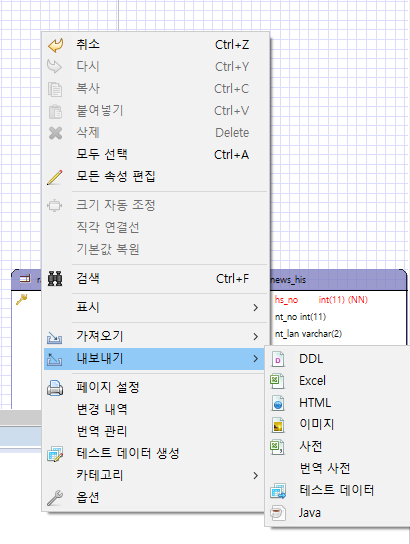Screen dimensions: 410x544
Task: Export as Excel from the submenu
Action: tap(338, 381)
